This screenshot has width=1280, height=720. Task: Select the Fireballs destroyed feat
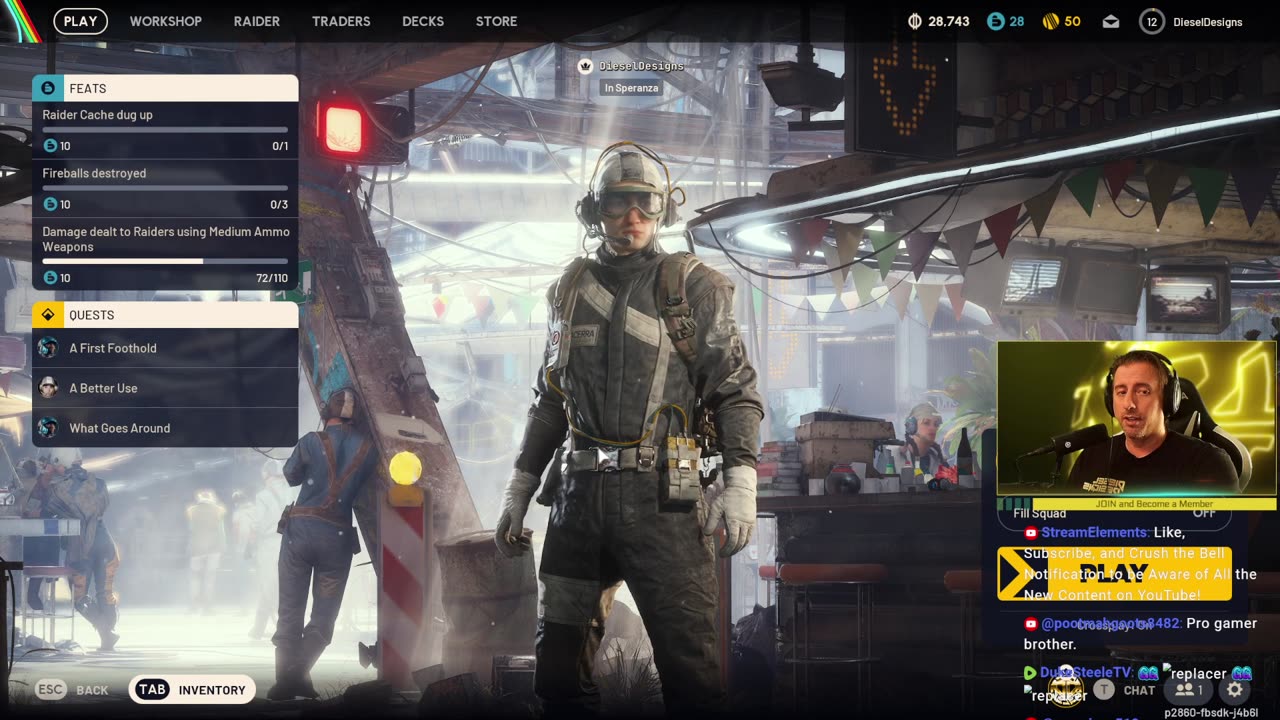click(165, 189)
